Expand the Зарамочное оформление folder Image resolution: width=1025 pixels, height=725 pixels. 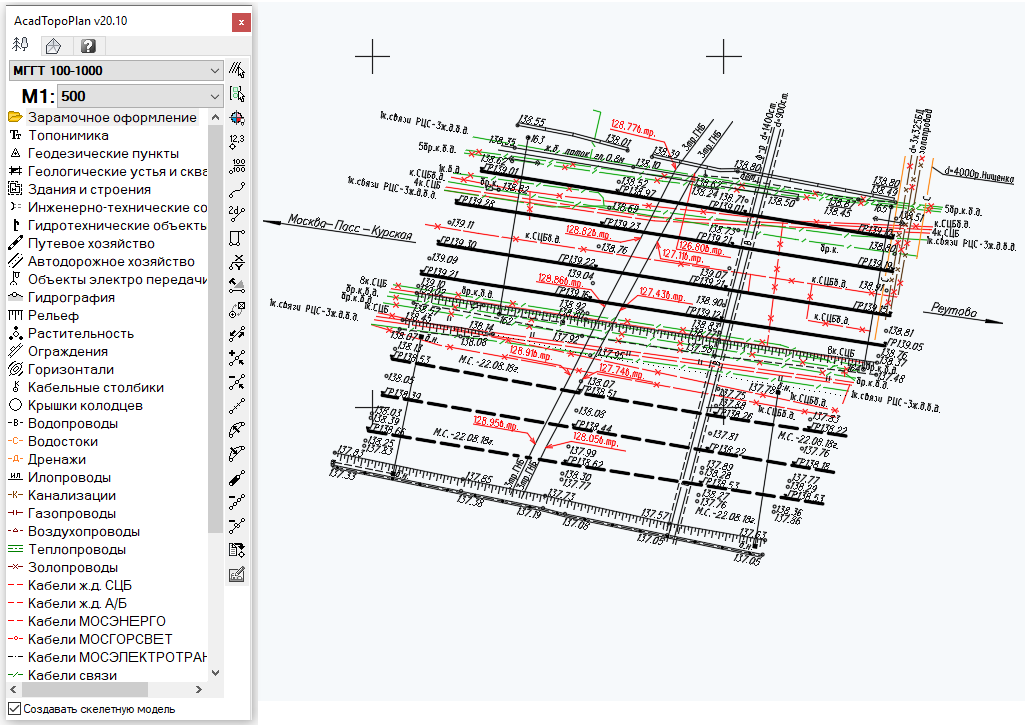[x=15, y=118]
